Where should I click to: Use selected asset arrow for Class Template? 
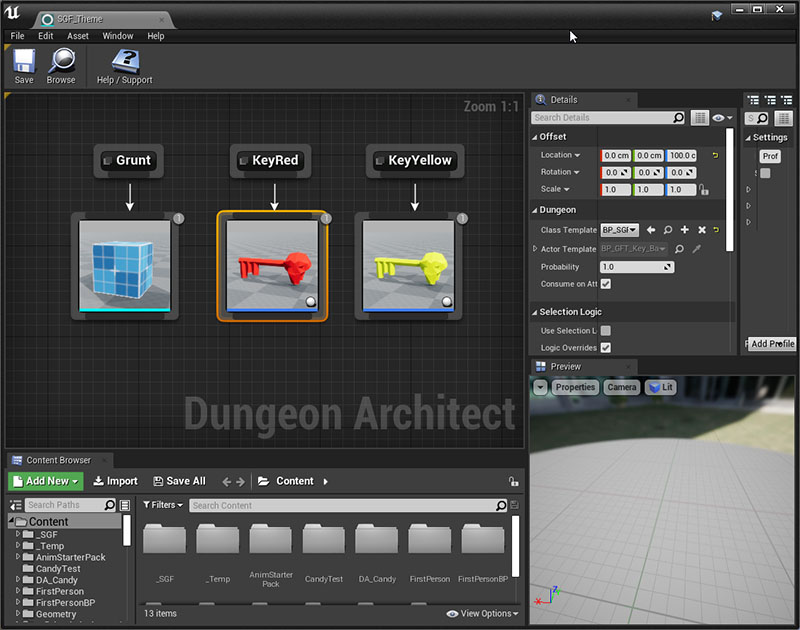pyautogui.click(x=651, y=230)
